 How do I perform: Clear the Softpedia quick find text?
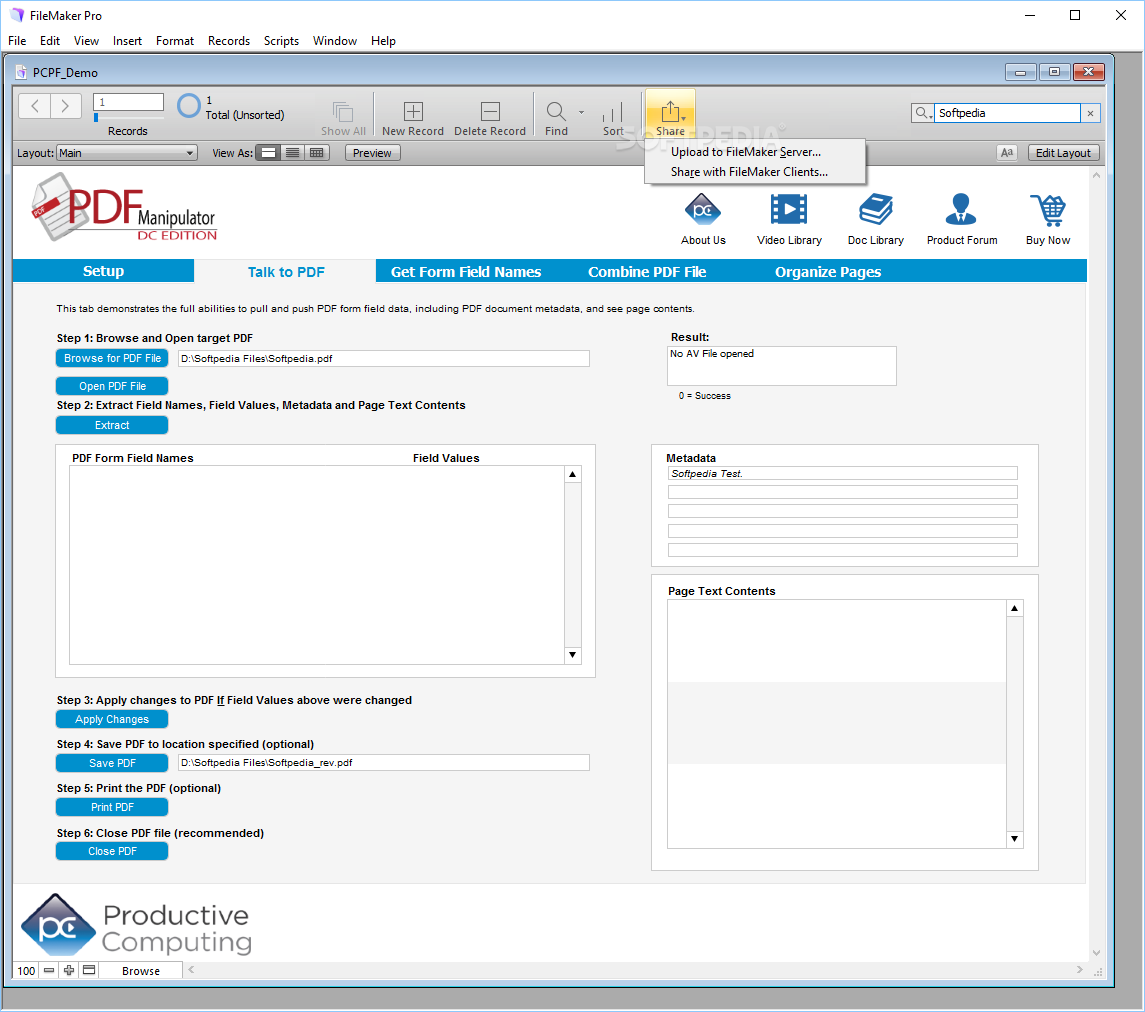(x=1090, y=113)
